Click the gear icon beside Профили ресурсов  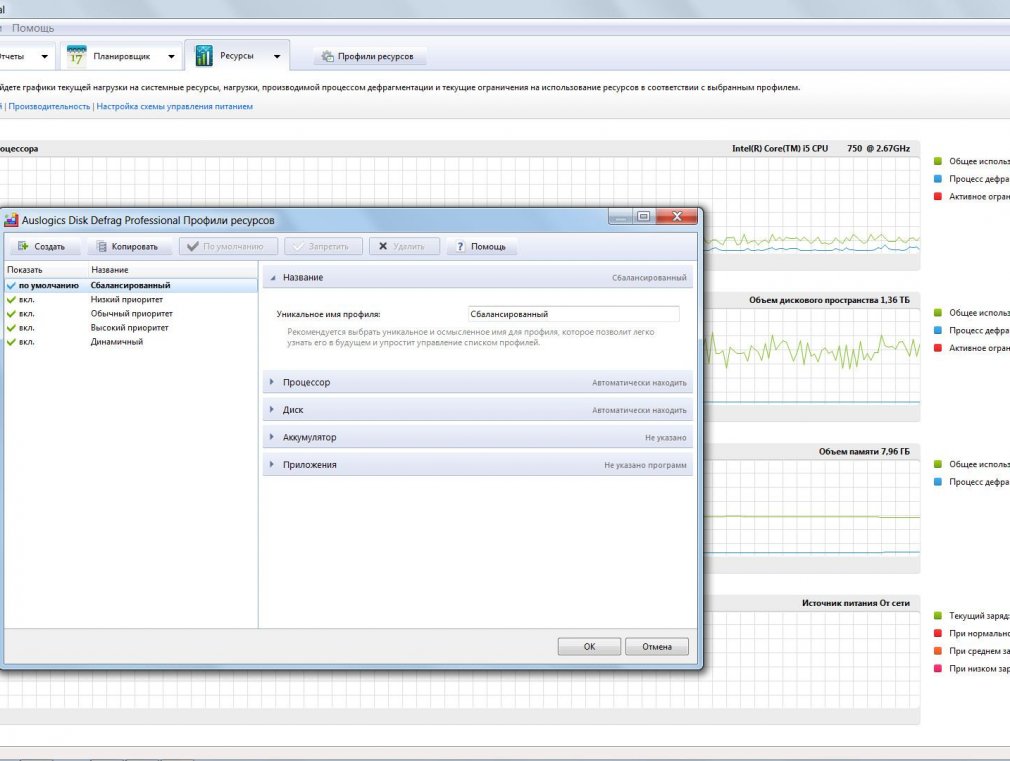click(327, 56)
